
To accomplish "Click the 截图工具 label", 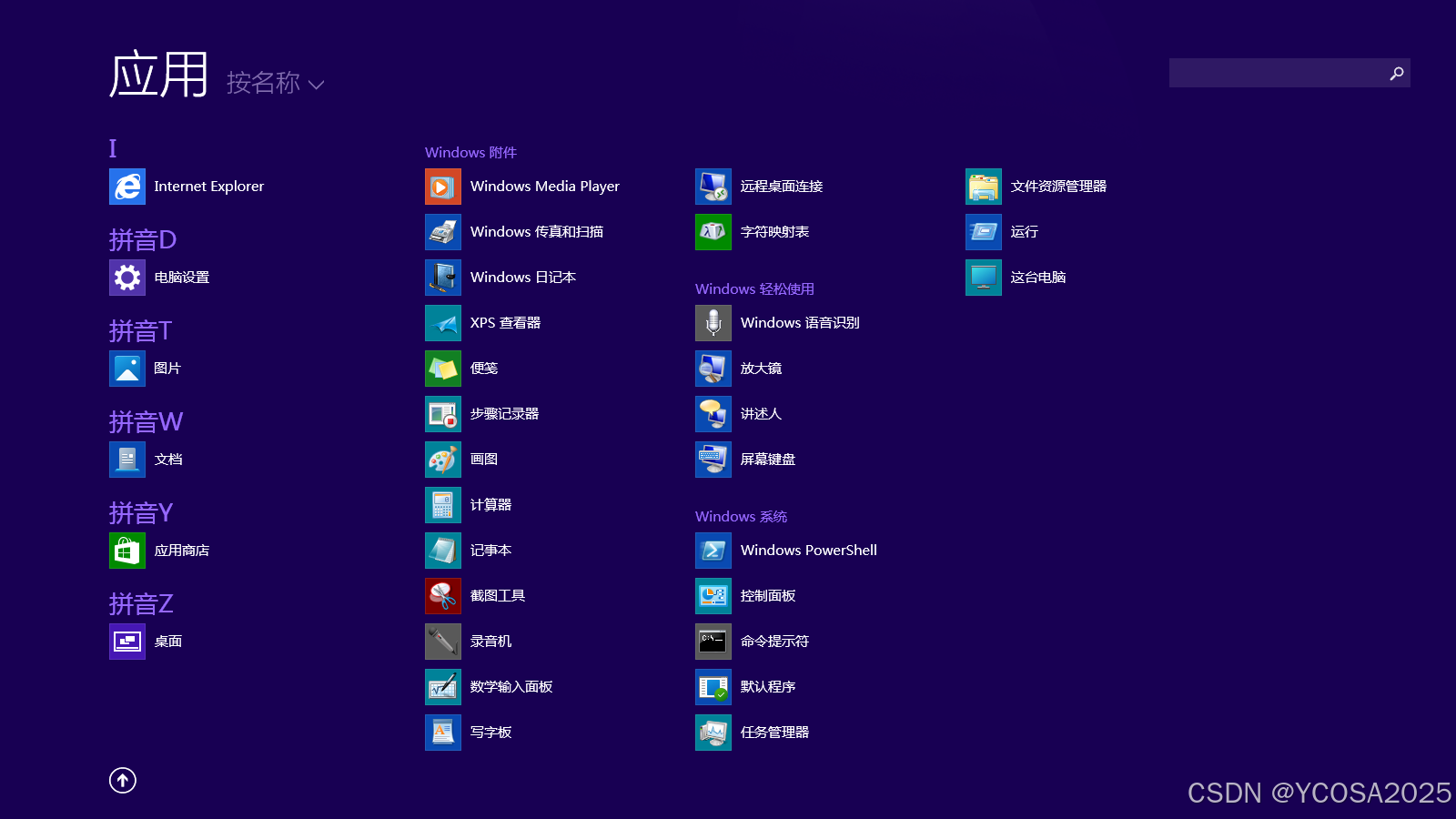I will pyautogui.click(x=498, y=596).
